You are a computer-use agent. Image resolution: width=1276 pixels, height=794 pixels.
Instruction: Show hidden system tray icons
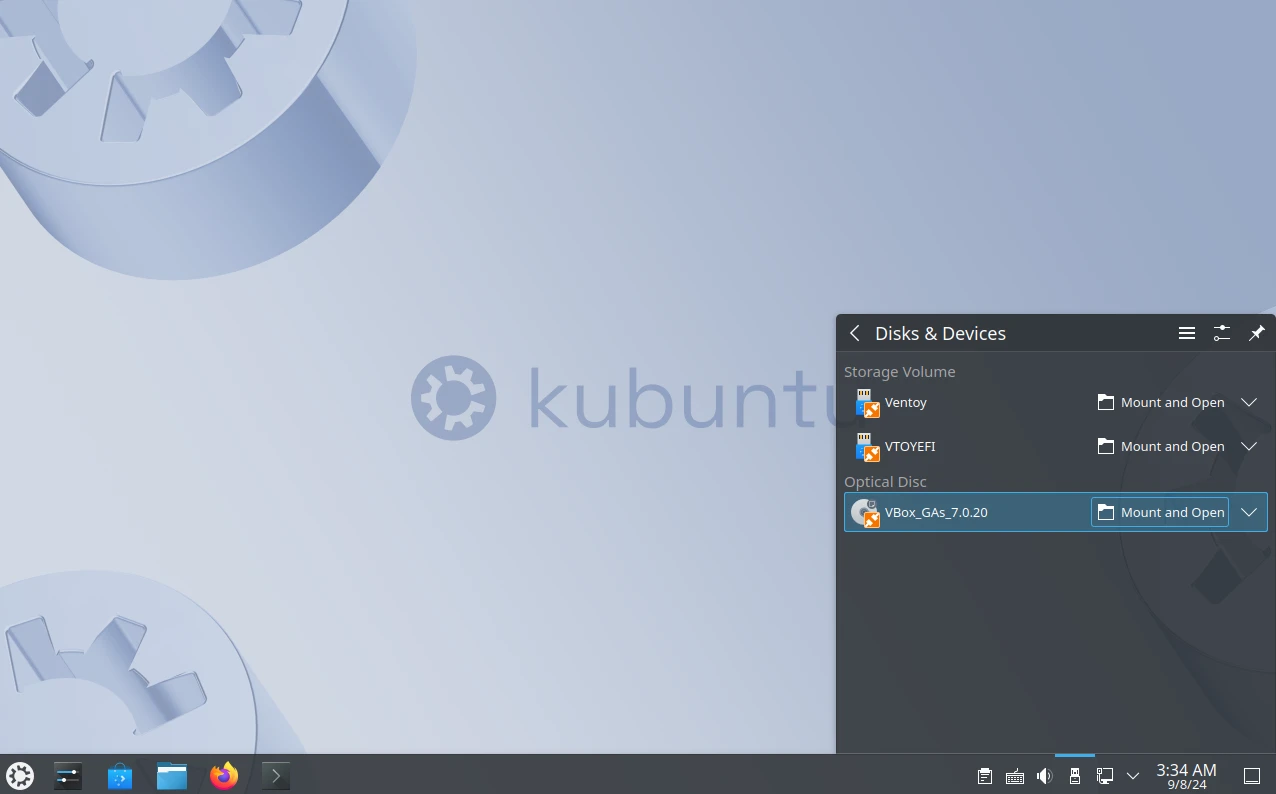[x=1133, y=776]
